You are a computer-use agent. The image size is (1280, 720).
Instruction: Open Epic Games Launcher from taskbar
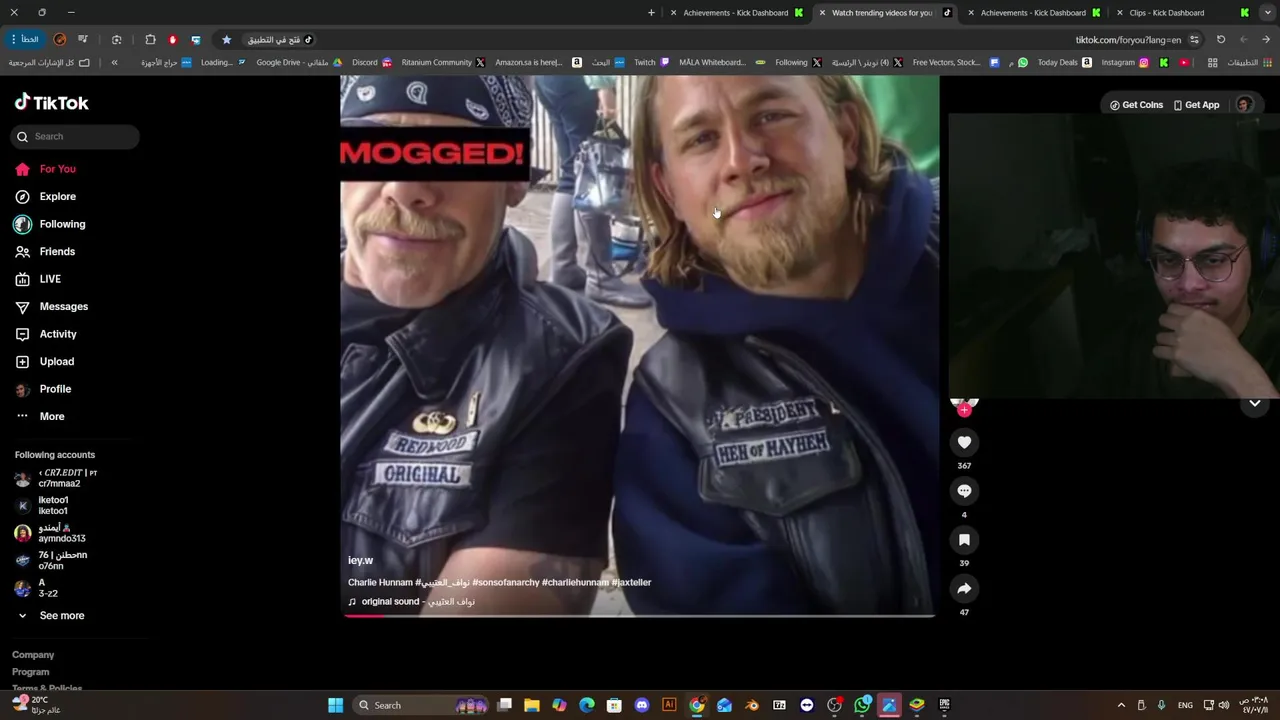[944, 705]
